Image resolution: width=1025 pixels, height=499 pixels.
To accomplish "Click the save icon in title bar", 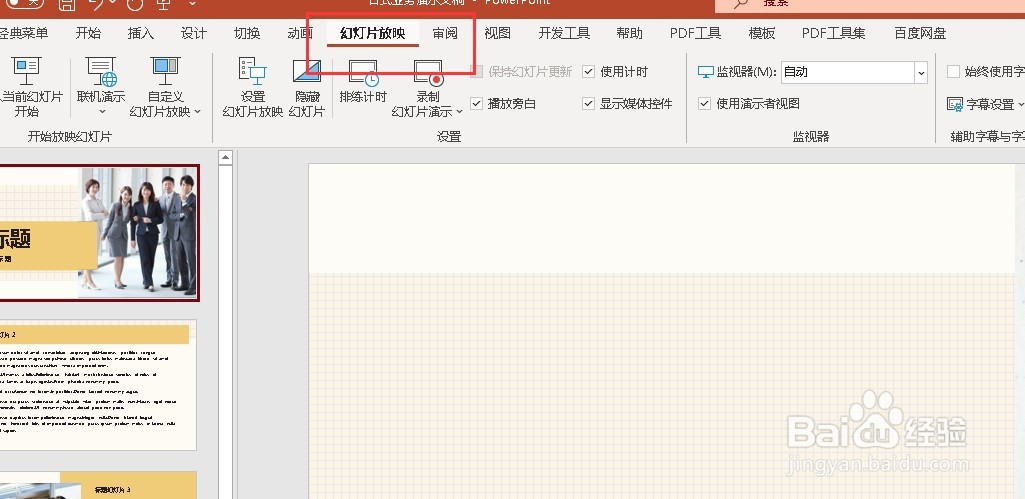I will (x=67, y=5).
